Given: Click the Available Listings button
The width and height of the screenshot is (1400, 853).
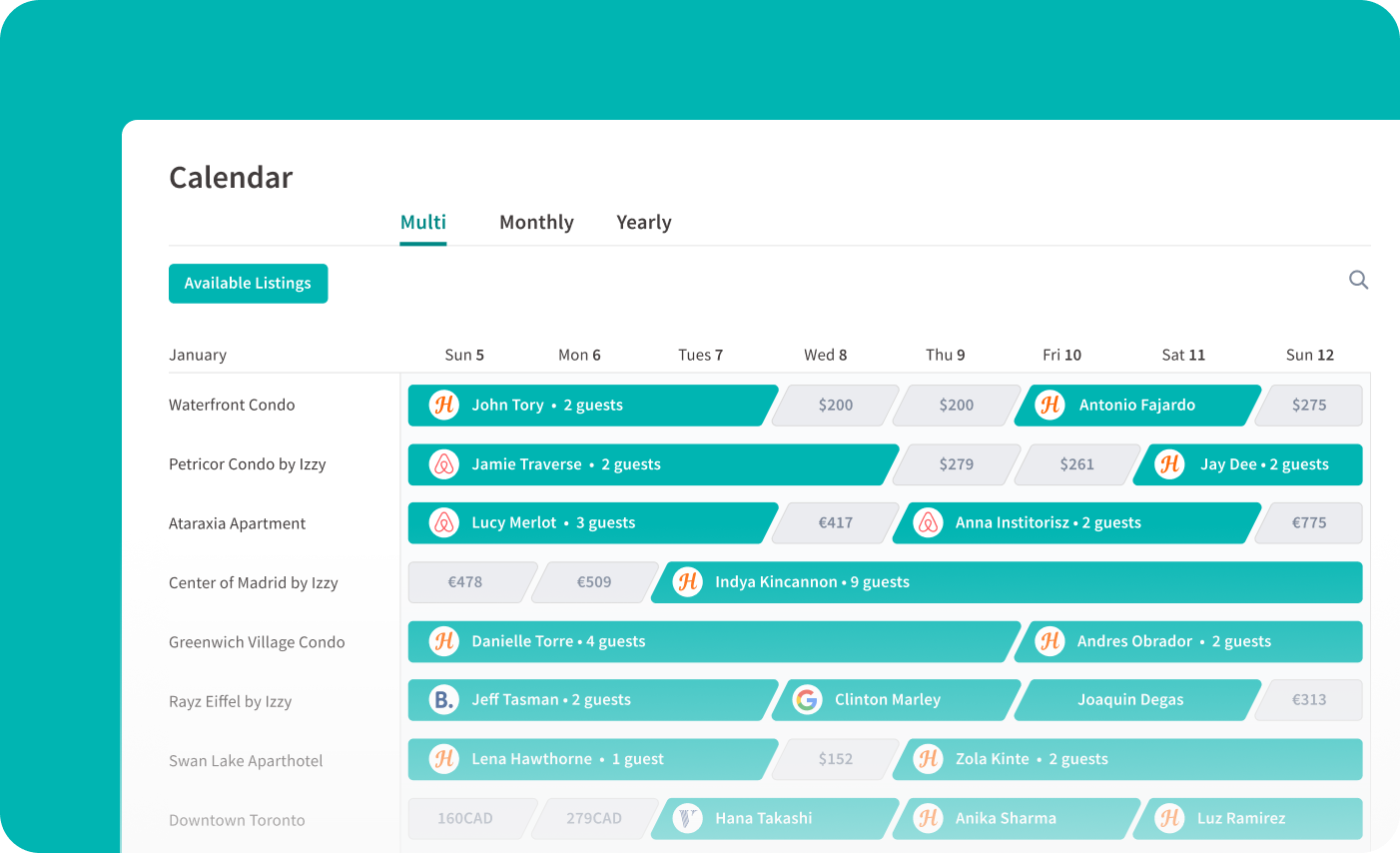Looking at the screenshot, I should 248,283.
